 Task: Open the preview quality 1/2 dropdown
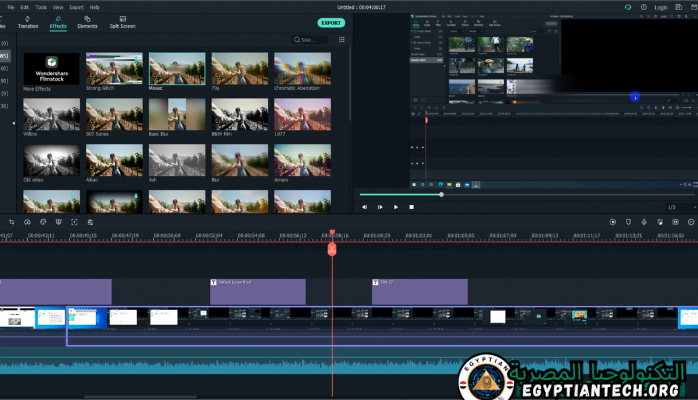[672, 207]
